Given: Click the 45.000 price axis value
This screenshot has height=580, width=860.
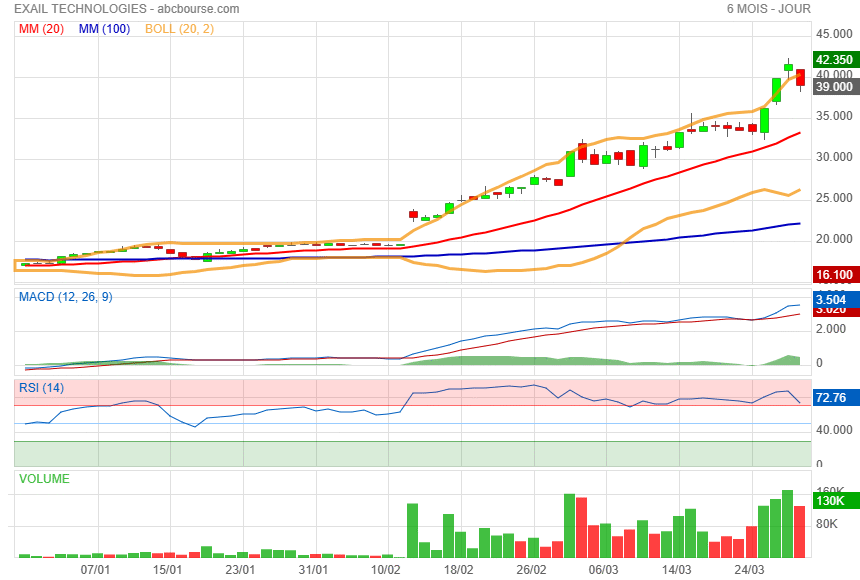Looking at the screenshot, I should (834, 34).
